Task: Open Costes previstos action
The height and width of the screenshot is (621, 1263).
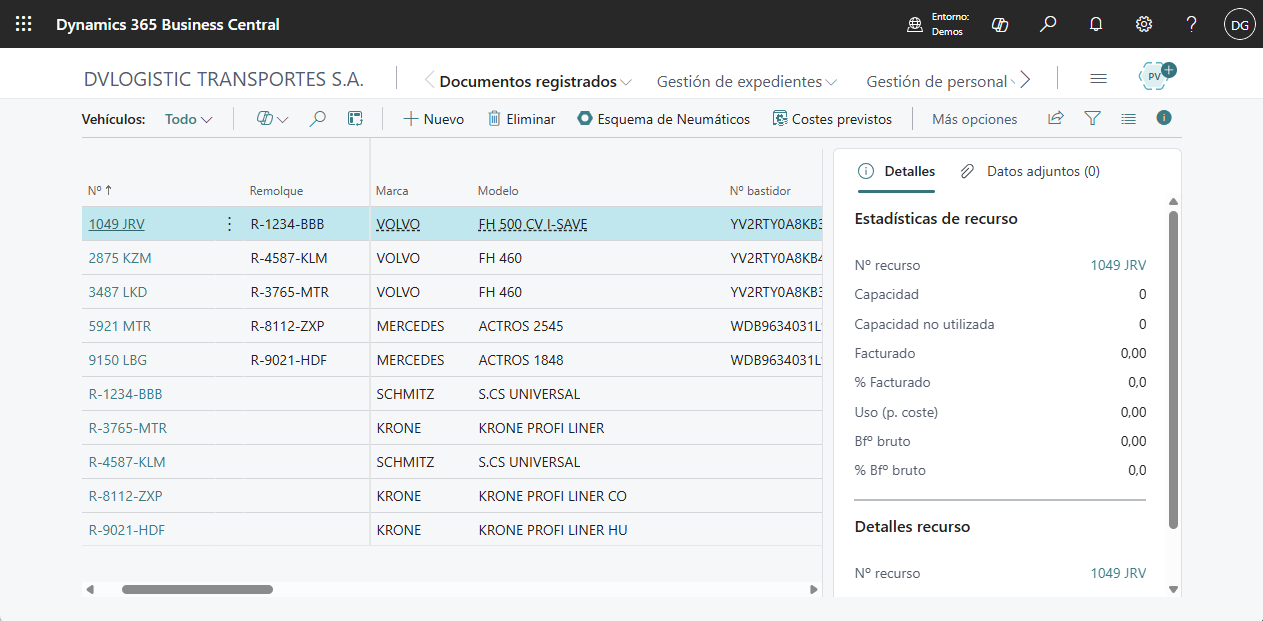Action: (832, 119)
